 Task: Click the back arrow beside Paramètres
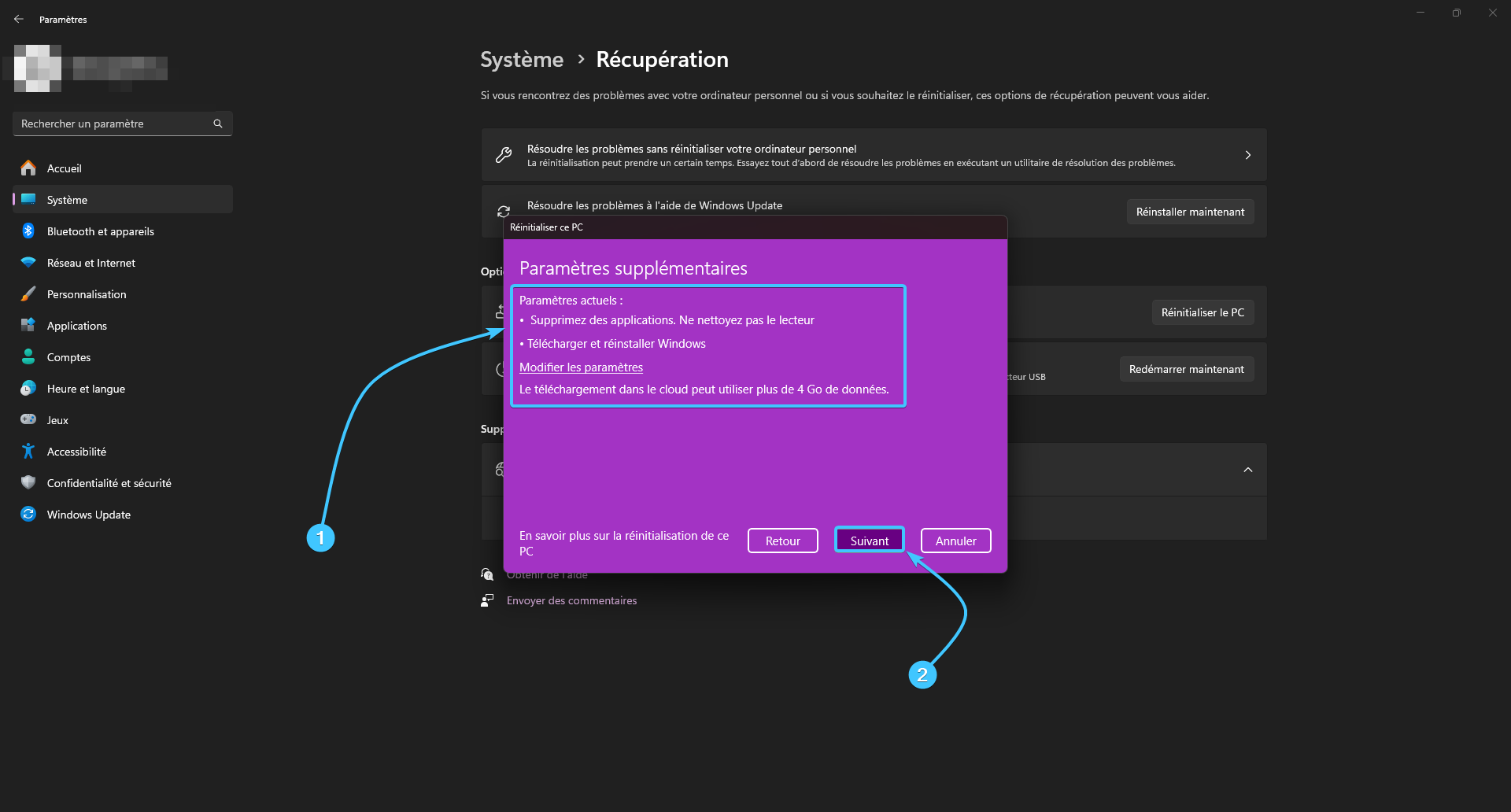19,19
